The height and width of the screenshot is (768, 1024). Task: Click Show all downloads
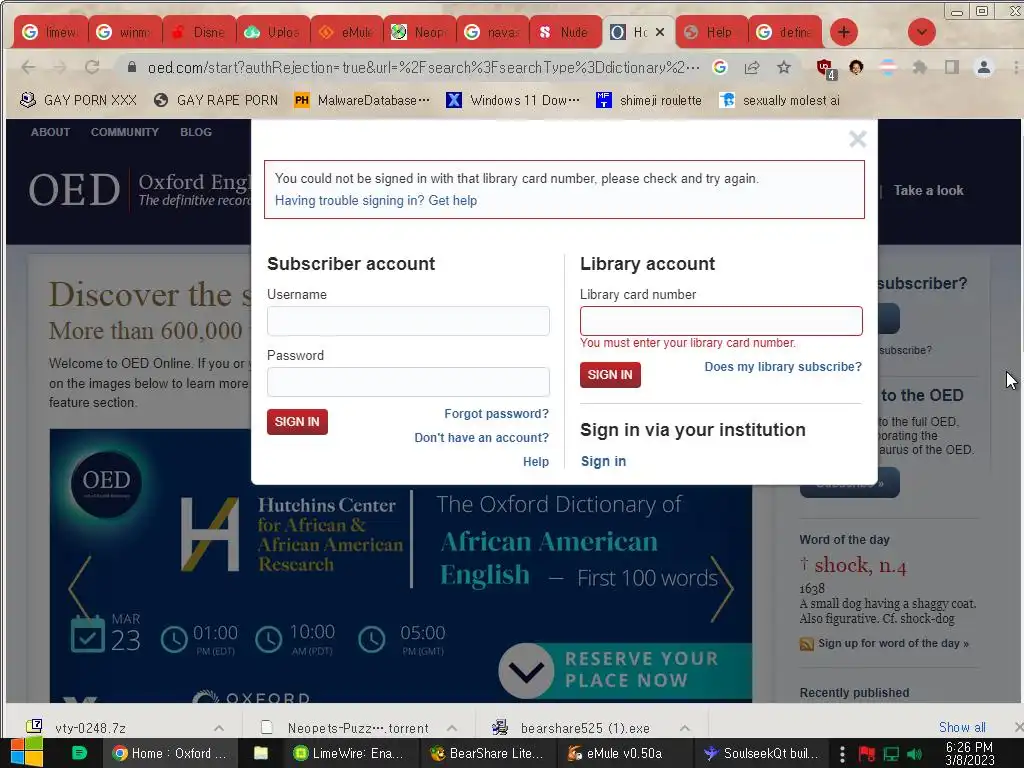tap(962, 727)
